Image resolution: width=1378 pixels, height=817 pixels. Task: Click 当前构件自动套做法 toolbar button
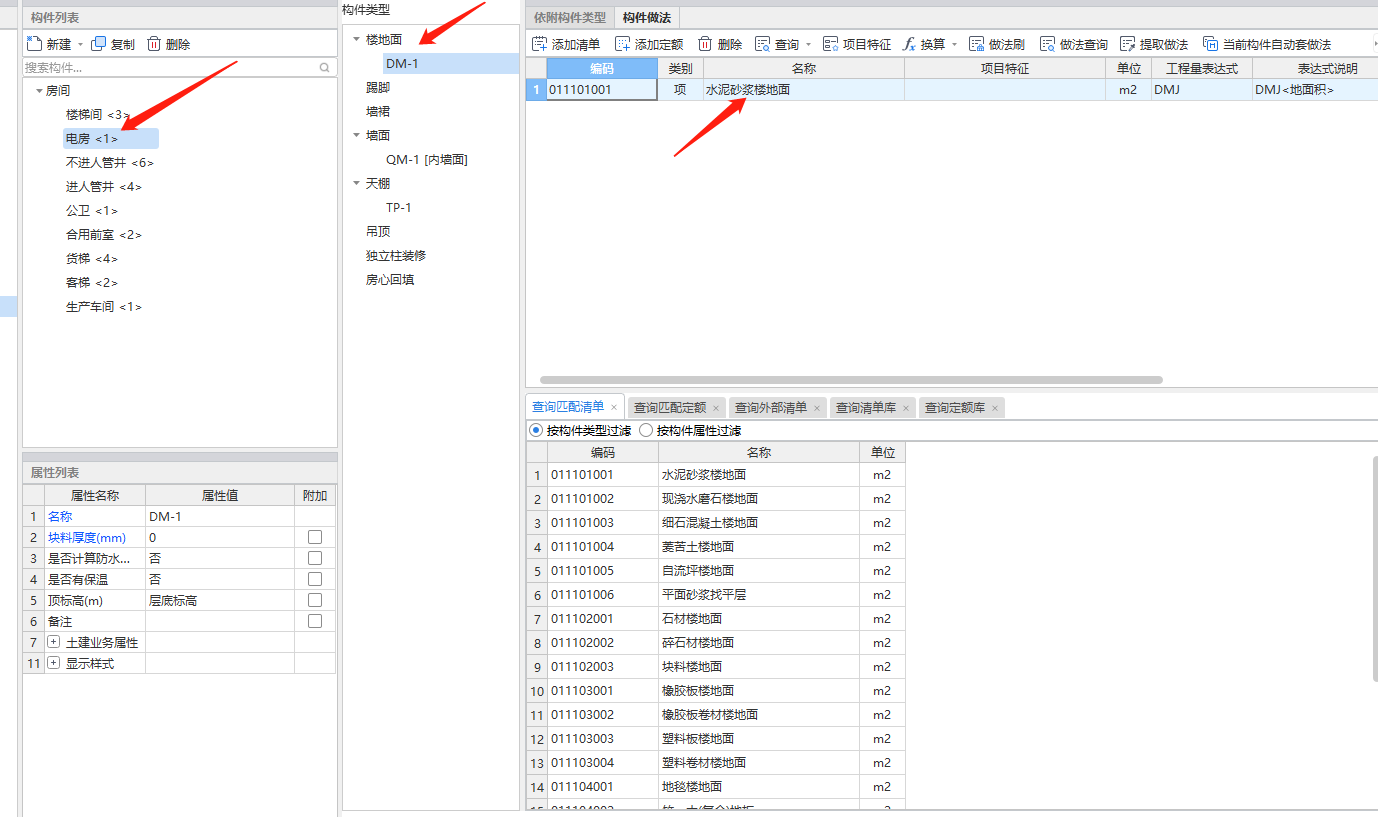coord(1267,44)
